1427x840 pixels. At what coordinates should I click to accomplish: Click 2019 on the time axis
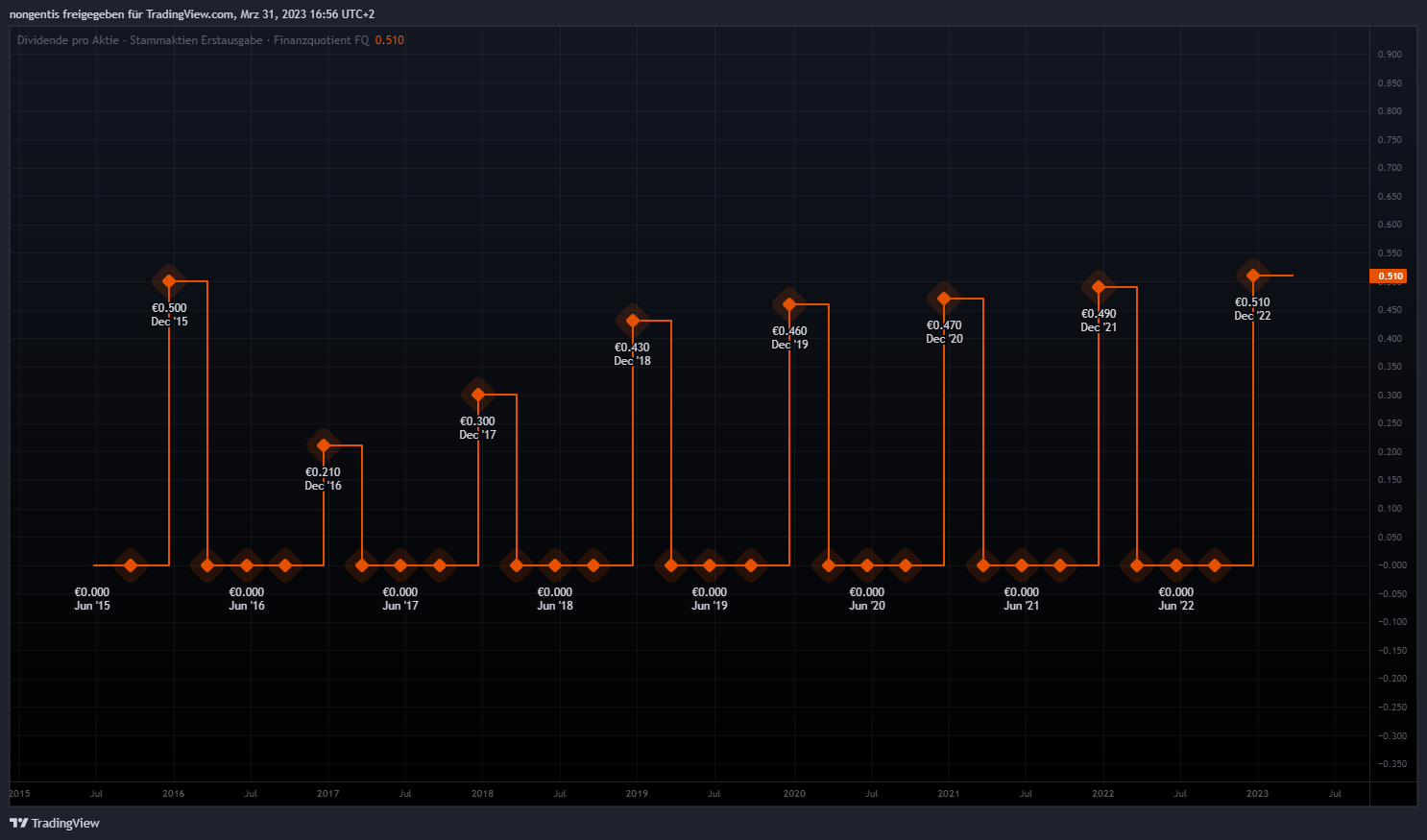[x=637, y=794]
